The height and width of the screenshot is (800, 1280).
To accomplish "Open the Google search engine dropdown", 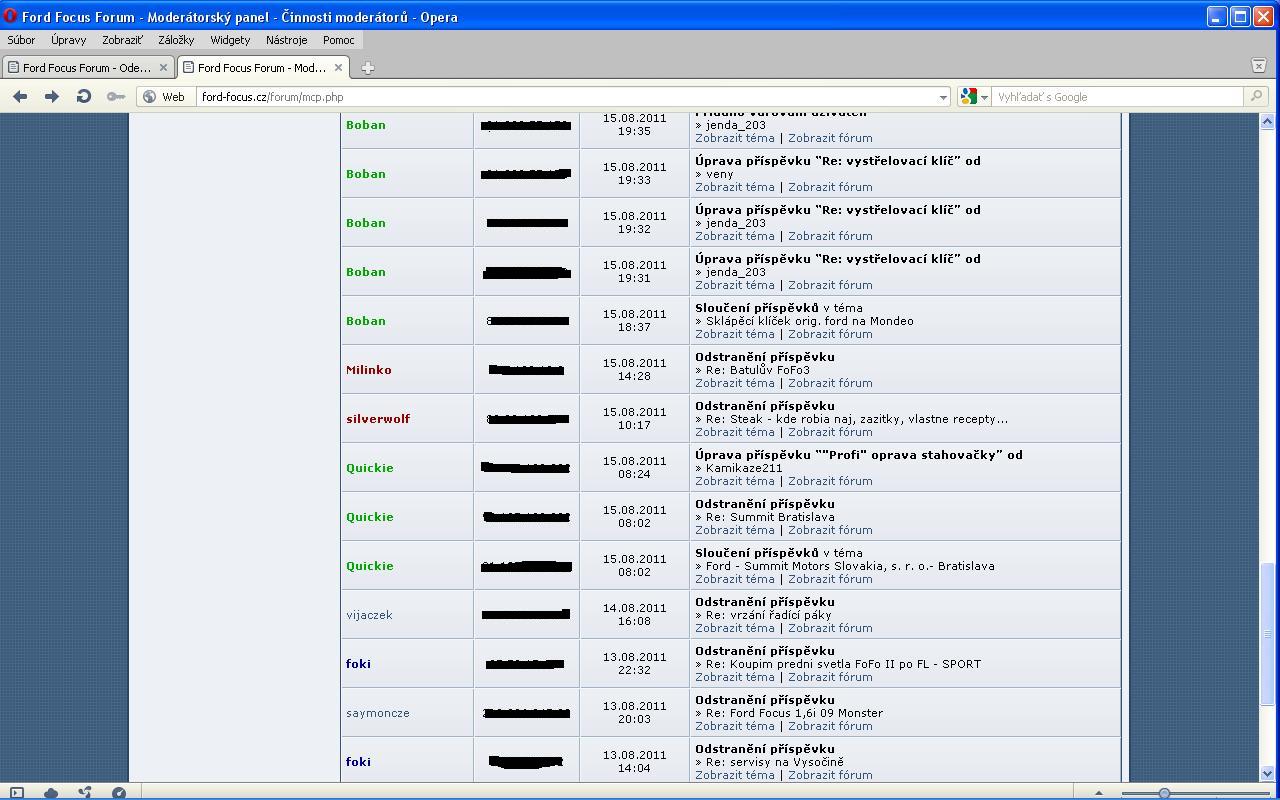I will (x=974, y=97).
